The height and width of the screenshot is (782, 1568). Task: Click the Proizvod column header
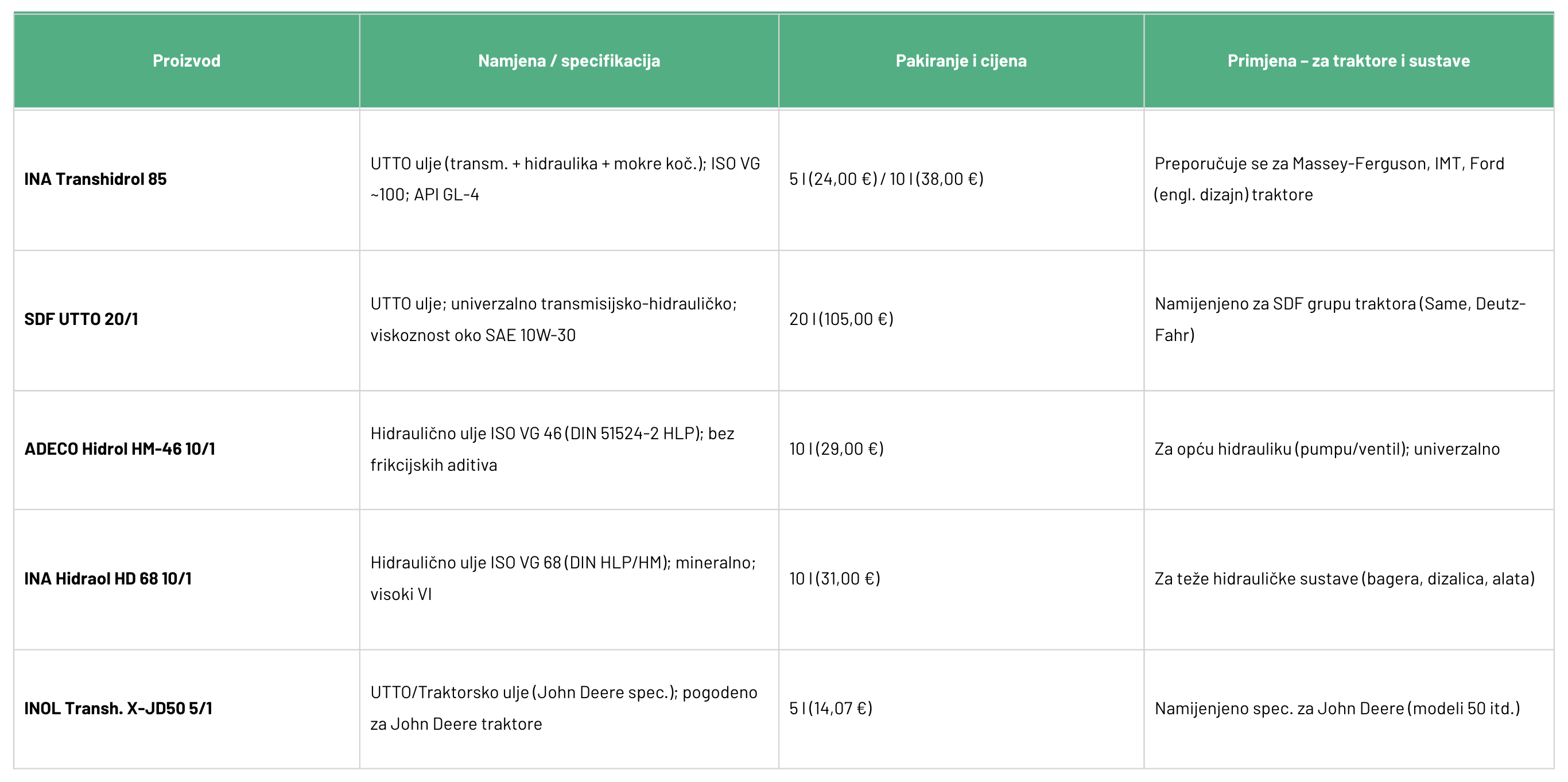coord(187,61)
